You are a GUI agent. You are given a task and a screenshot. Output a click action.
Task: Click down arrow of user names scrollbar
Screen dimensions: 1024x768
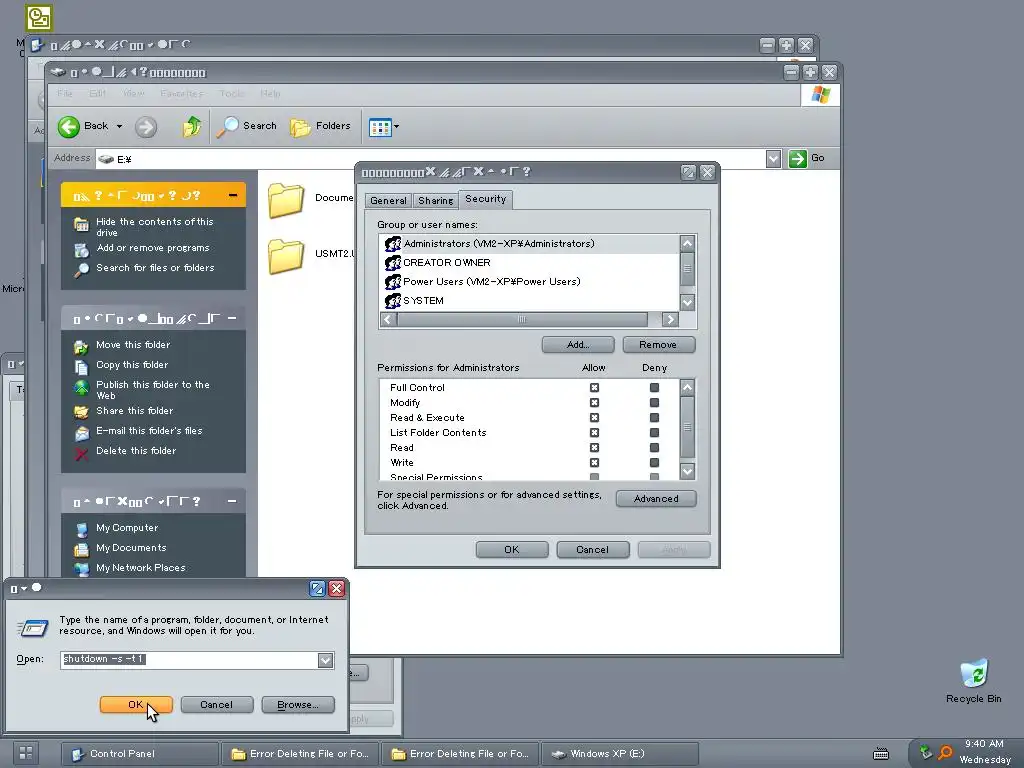point(687,302)
